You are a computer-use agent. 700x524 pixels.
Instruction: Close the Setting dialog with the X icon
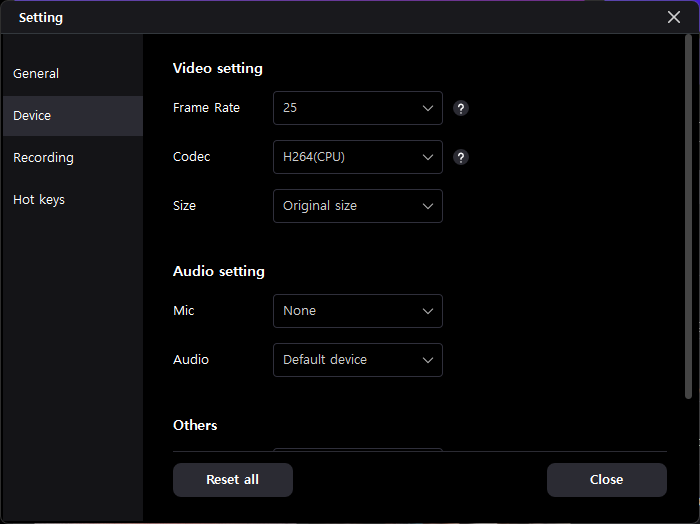tap(674, 17)
